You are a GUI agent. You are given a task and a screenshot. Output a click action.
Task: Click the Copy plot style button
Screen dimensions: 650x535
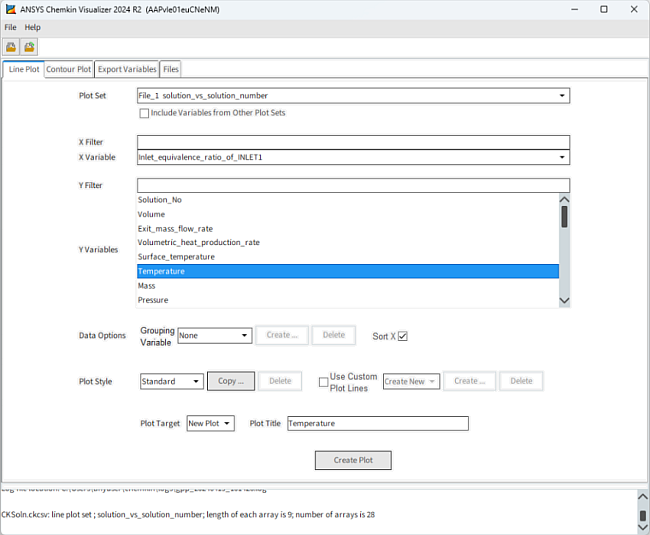pos(231,381)
